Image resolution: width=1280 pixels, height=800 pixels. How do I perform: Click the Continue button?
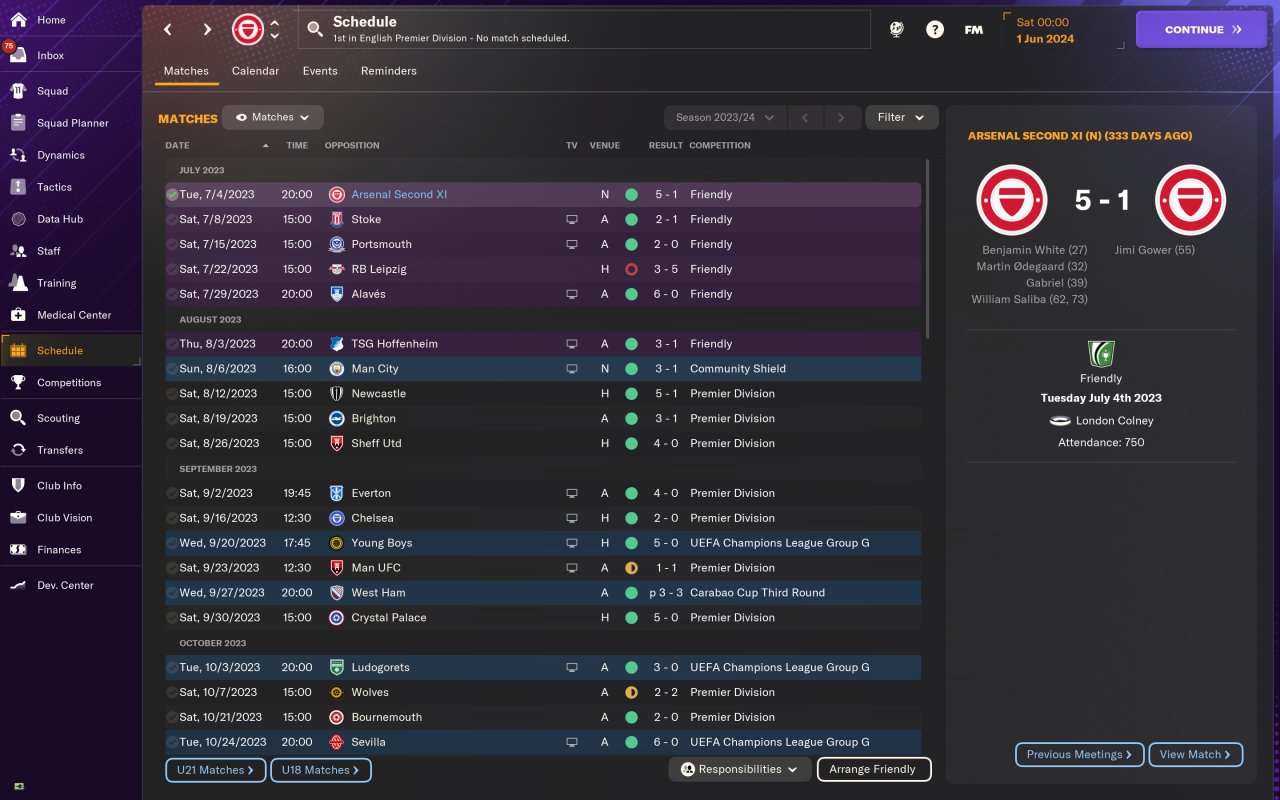tap(1201, 29)
